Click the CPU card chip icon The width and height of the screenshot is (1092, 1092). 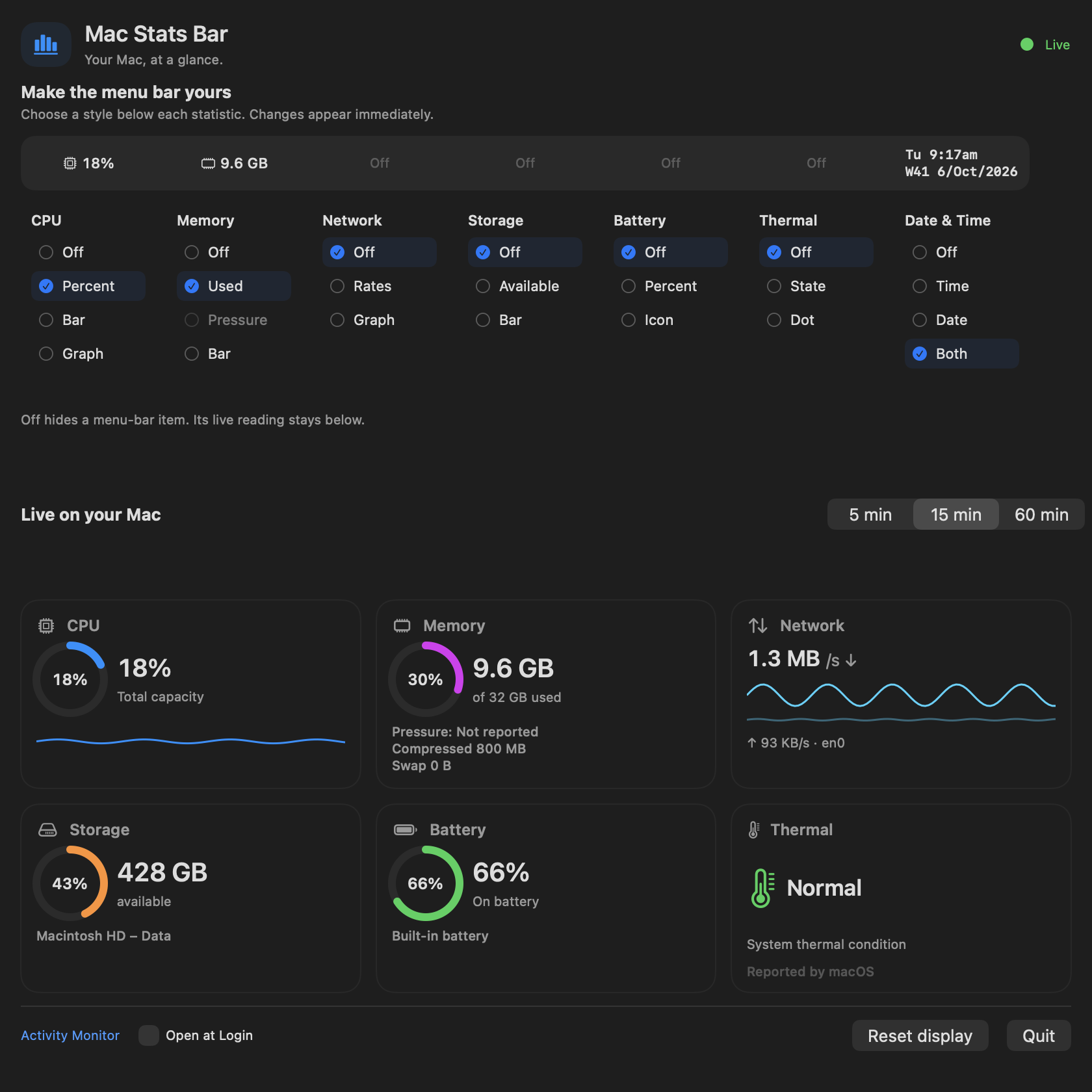(x=46, y=626)
